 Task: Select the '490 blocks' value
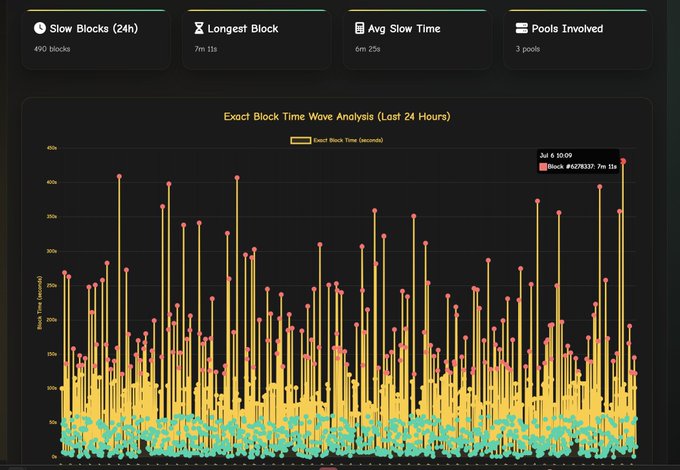[x=52, y=49]
